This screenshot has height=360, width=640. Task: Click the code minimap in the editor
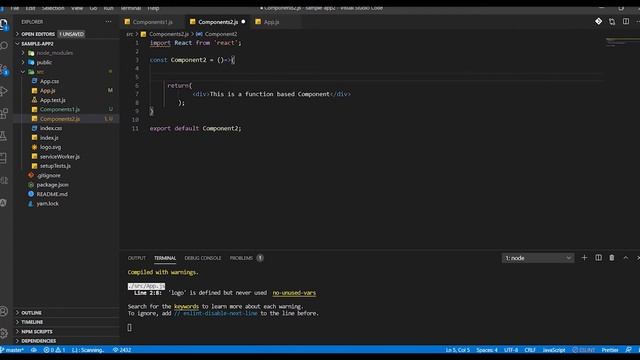622,42
